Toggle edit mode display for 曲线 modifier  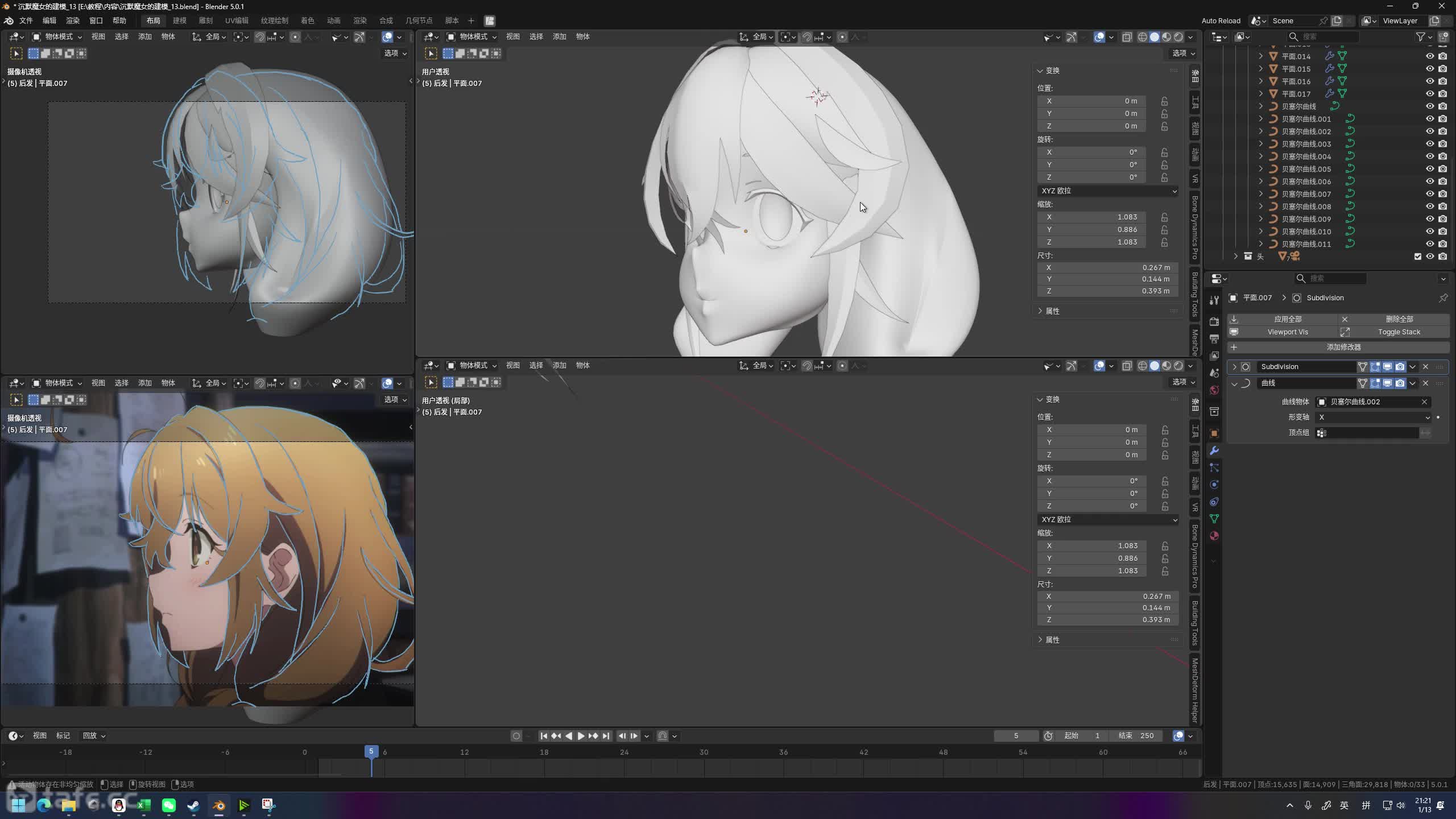tap(1375, 383)
